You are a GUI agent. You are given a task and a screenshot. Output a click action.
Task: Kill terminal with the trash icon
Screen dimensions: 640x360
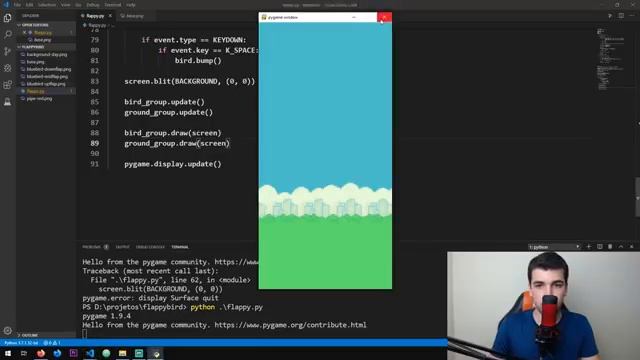pos(610,247)
